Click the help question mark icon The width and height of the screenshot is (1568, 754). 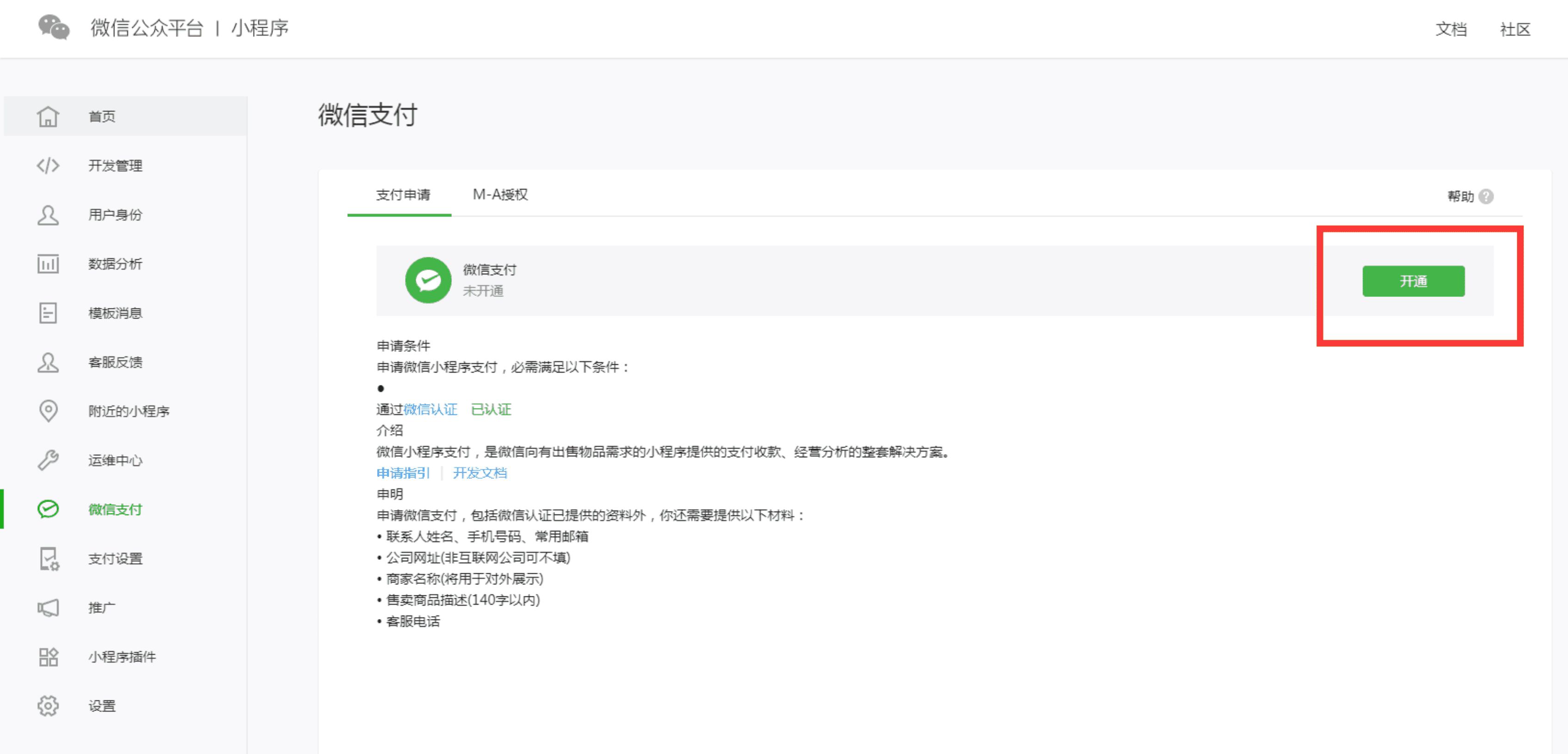tap(1486, 196)
